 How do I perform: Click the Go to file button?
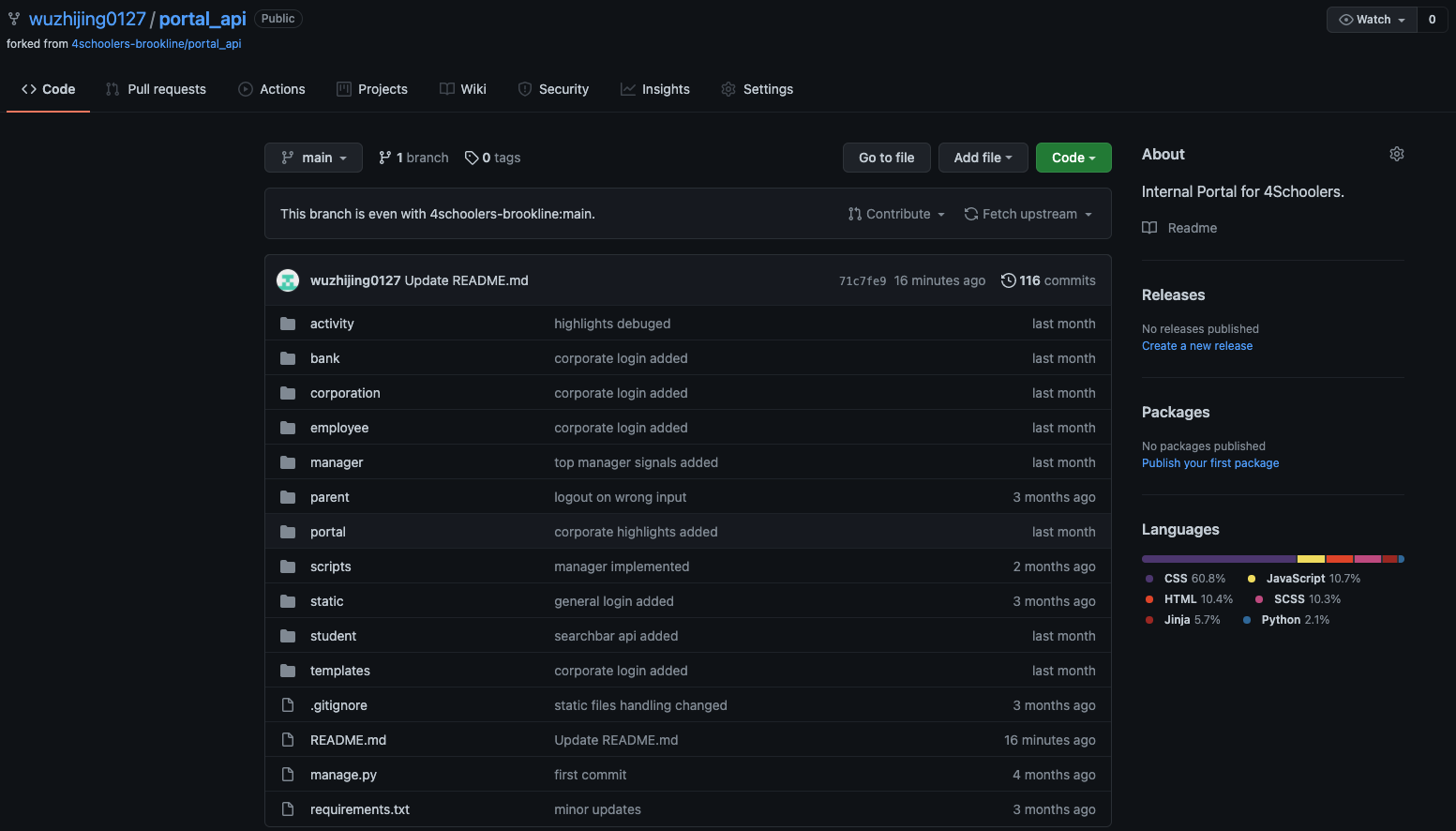886,158
